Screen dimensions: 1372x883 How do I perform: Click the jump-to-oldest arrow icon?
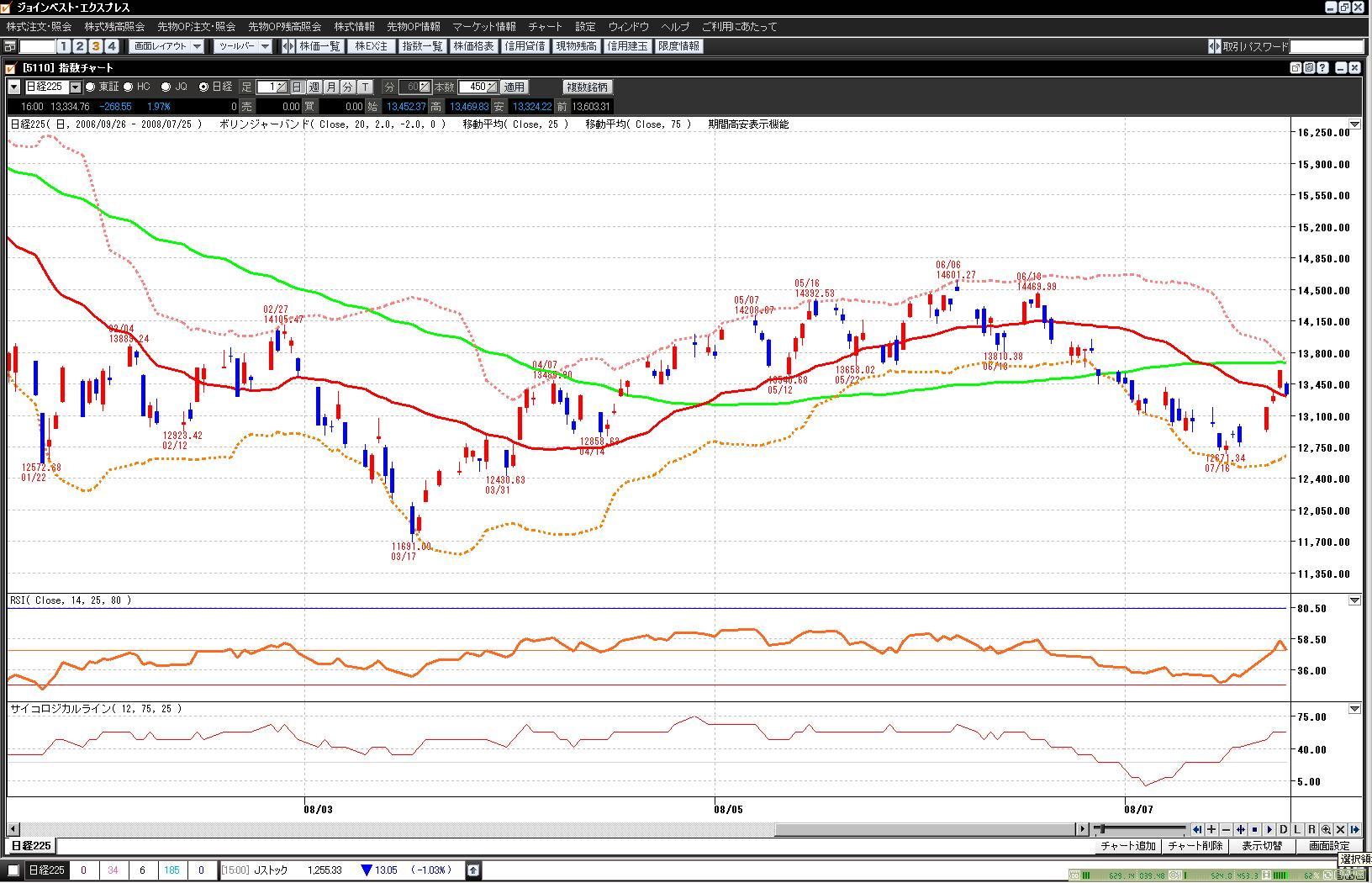(x=1197, y=829)
